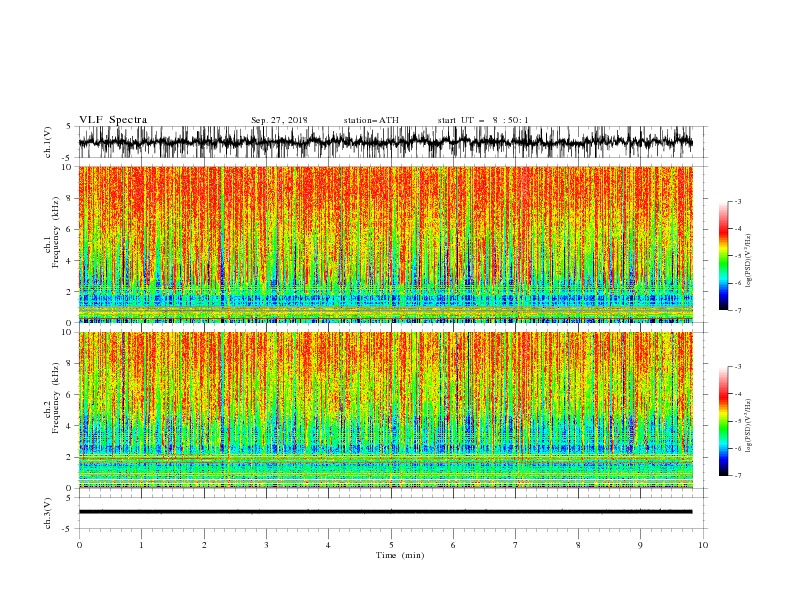
Task: Click the time axis tick label "4"
Action: pyautogui.click(x=329, y=545)
